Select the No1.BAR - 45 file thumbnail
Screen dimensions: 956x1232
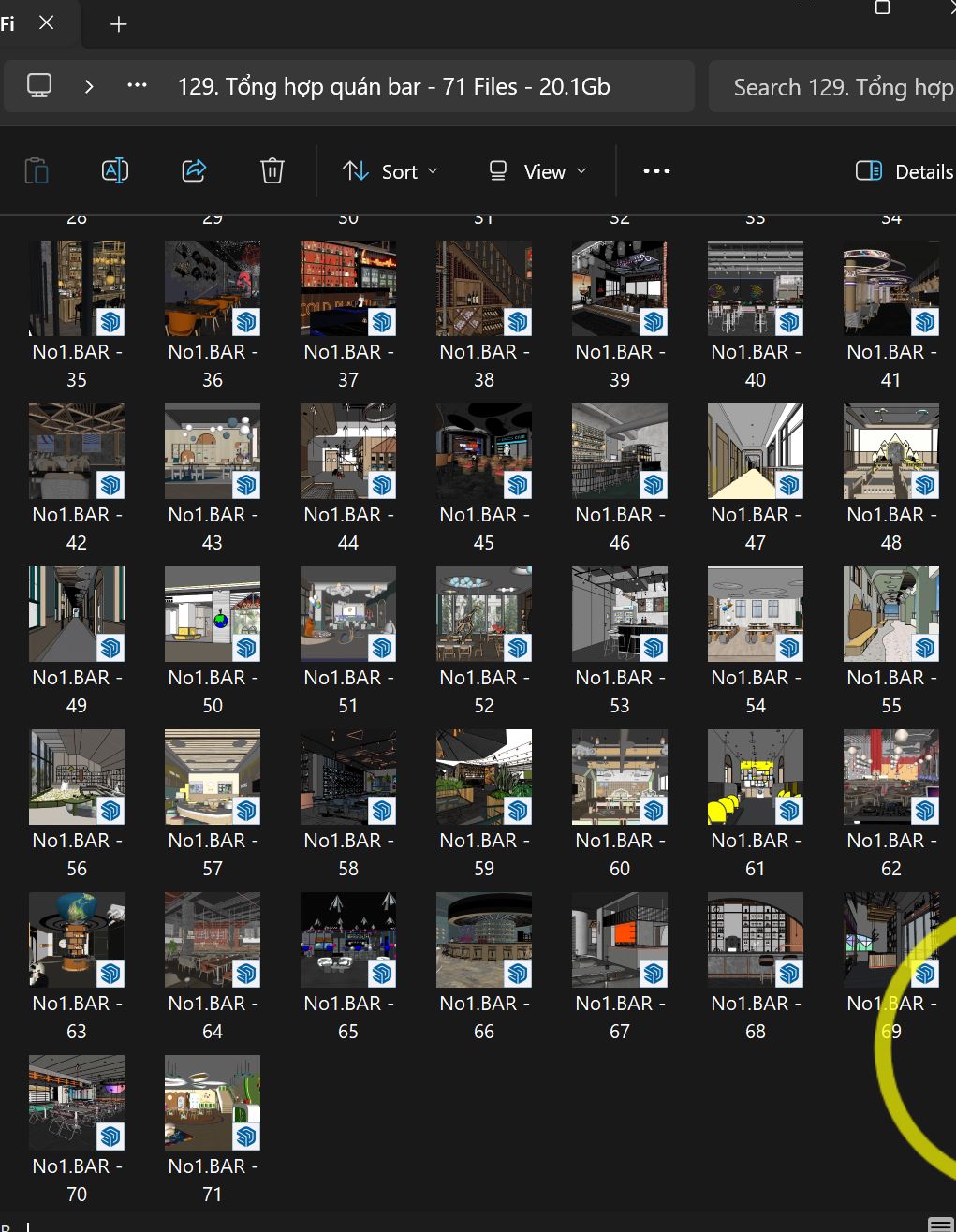click(x=484, y=451)
